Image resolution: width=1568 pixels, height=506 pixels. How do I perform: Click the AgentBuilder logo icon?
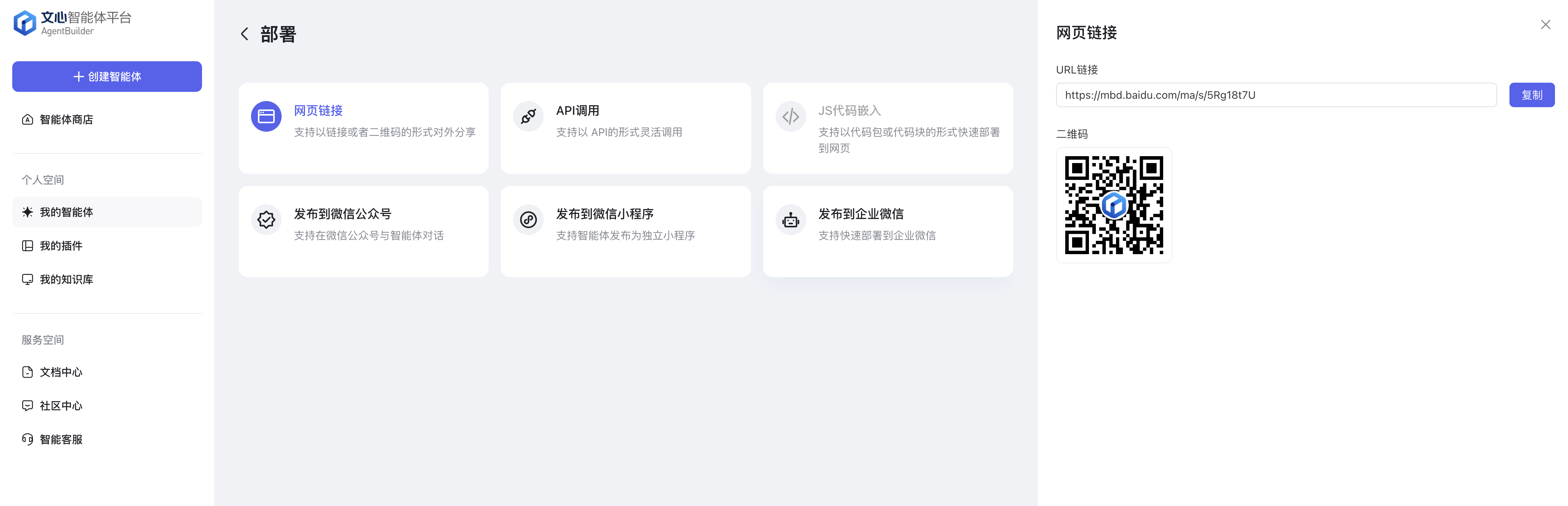pos(25,23)
